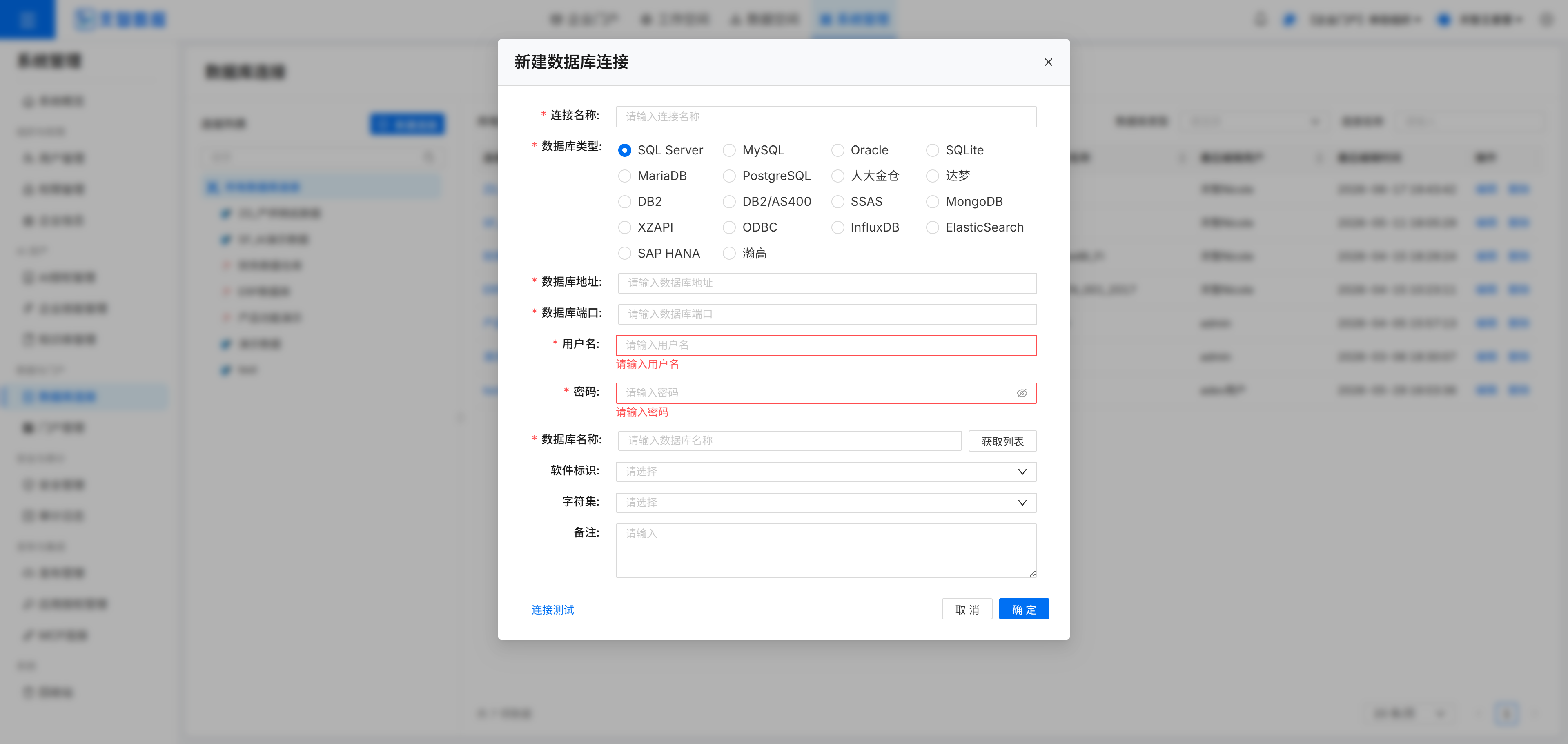Open the 软件标识 dropdown

click(826, 472)
